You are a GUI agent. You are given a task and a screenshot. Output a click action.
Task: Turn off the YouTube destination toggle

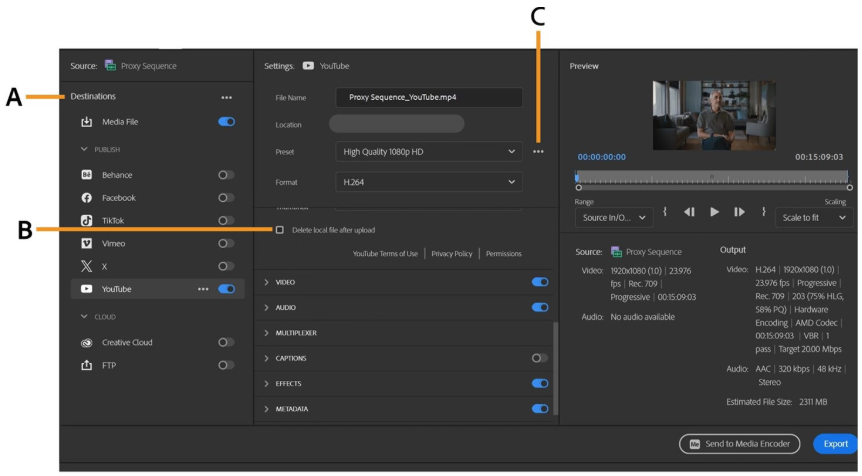pyautogui.click(x=226, y=289)
